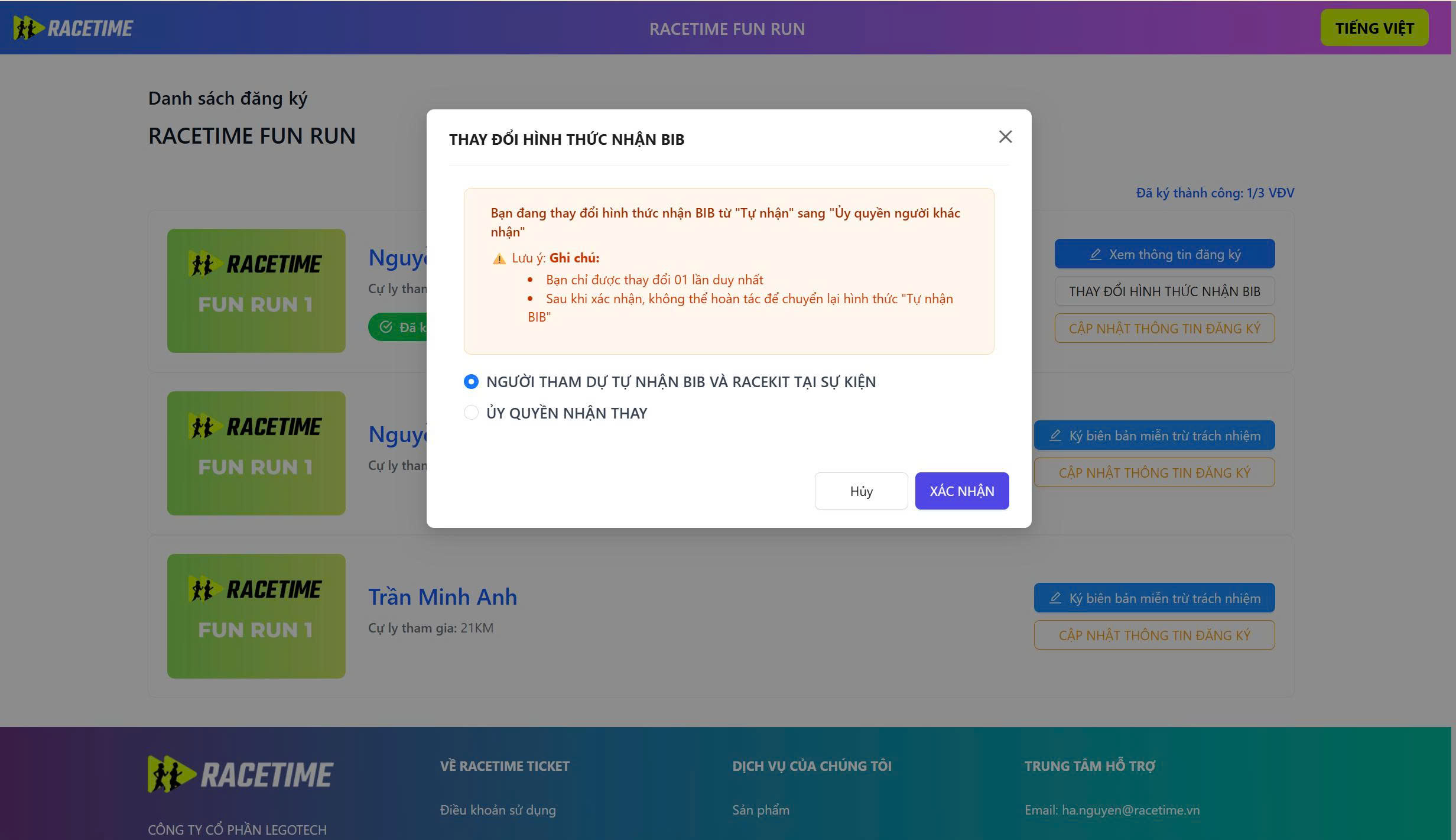1456x840 pixels.
Task: Update registration info for the second runner
Action: (x=1154, y=473)
